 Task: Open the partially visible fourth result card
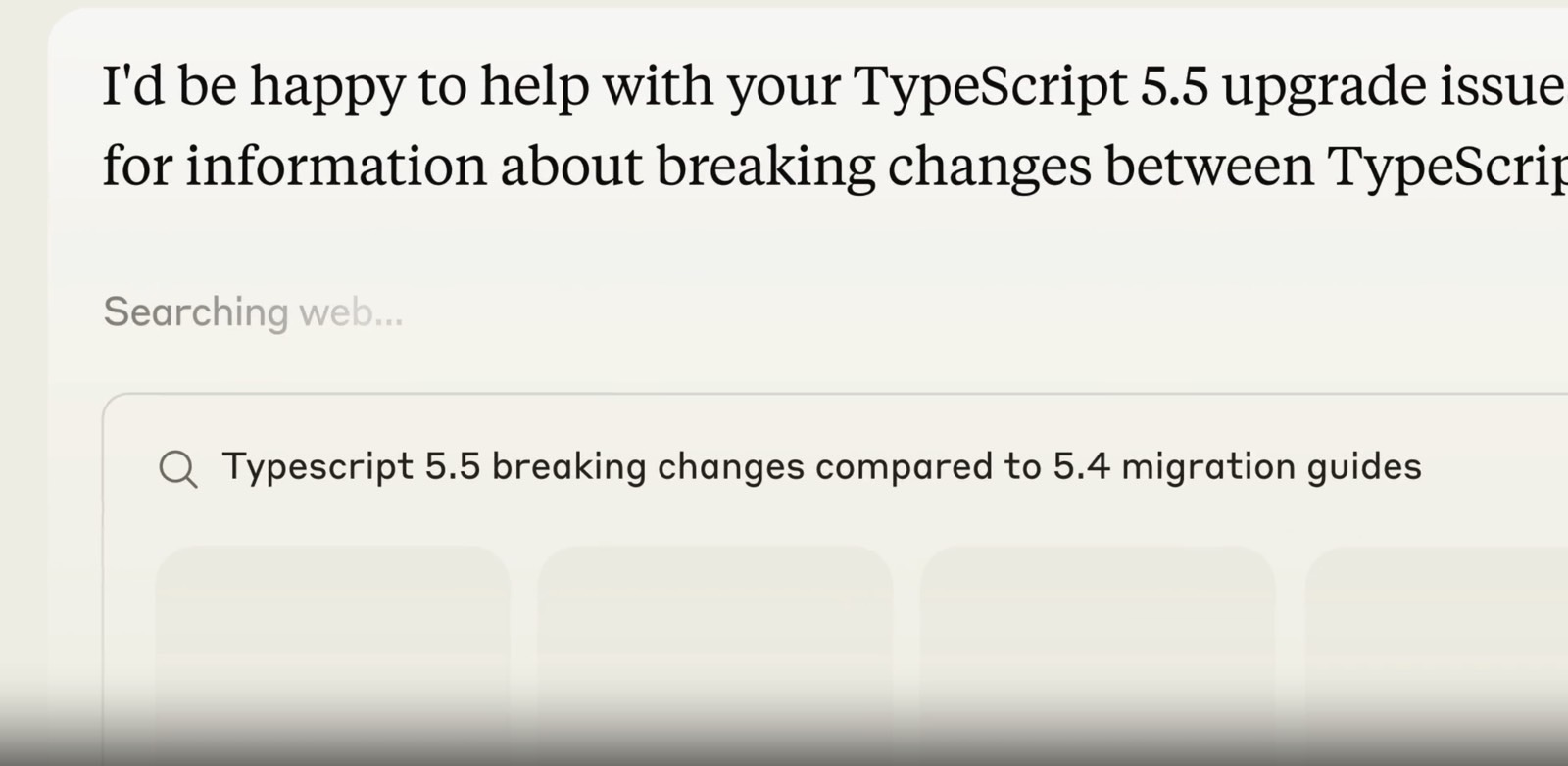coord(1436,654)
